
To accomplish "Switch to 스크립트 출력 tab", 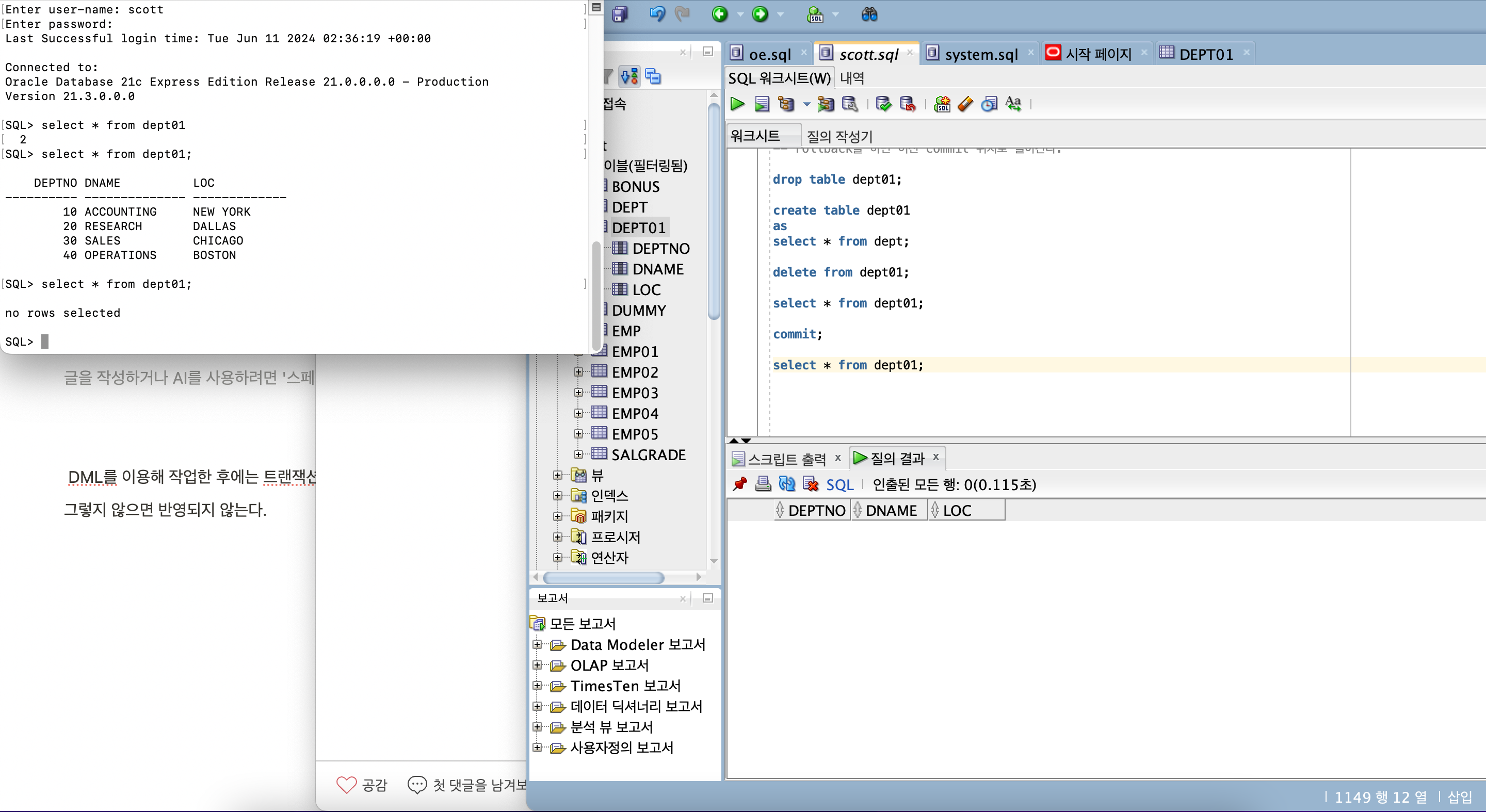I will pyautogui.click(x=786, y=459).
